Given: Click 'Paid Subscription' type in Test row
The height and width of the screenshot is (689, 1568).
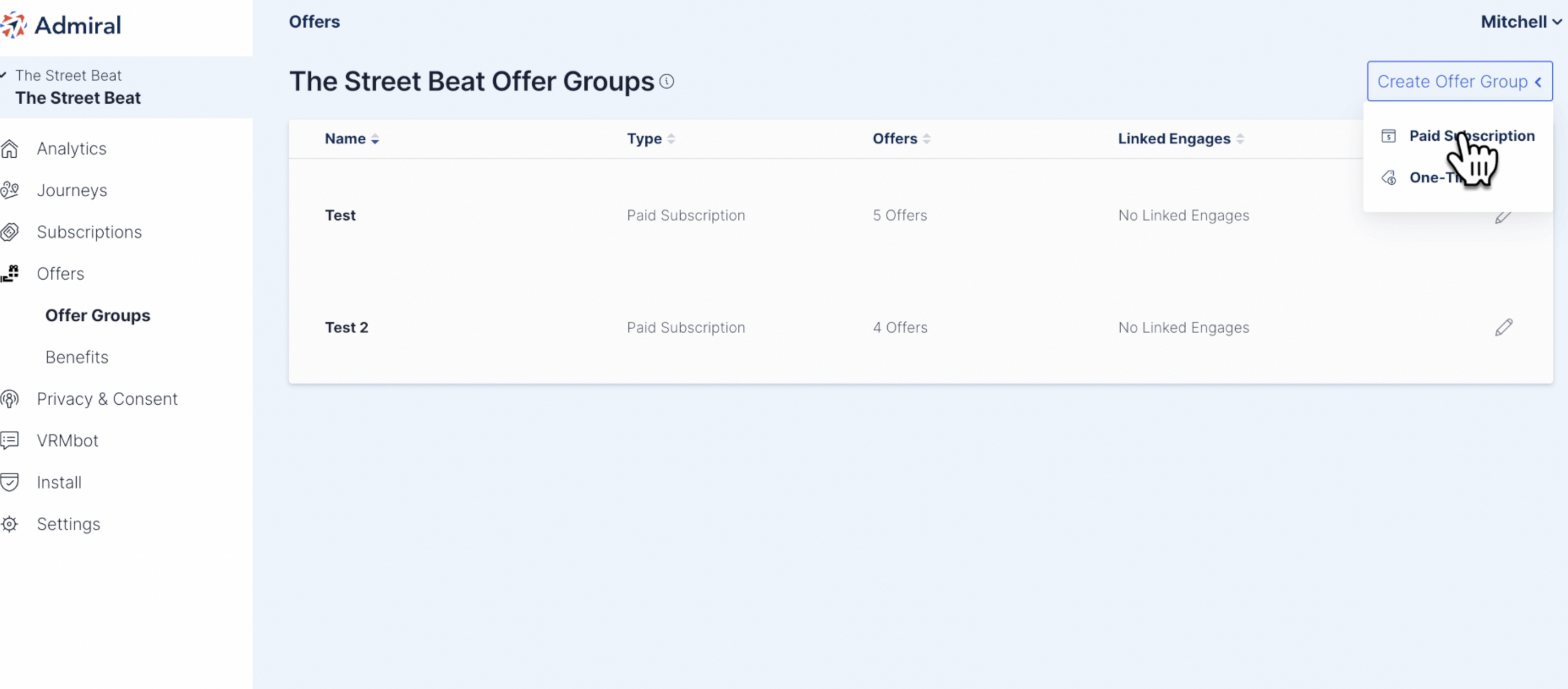Looking at the screenshot, I should [686, 215].
